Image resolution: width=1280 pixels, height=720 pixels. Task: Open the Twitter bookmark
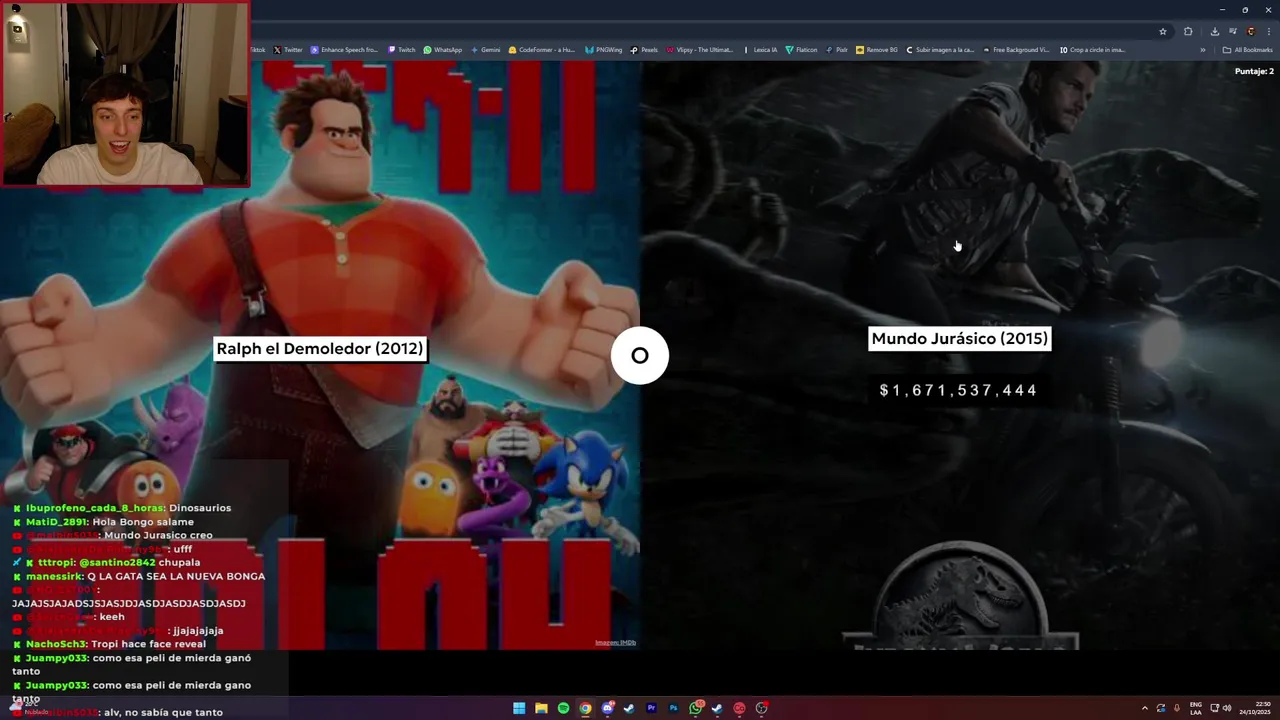(x=287, y=50)
